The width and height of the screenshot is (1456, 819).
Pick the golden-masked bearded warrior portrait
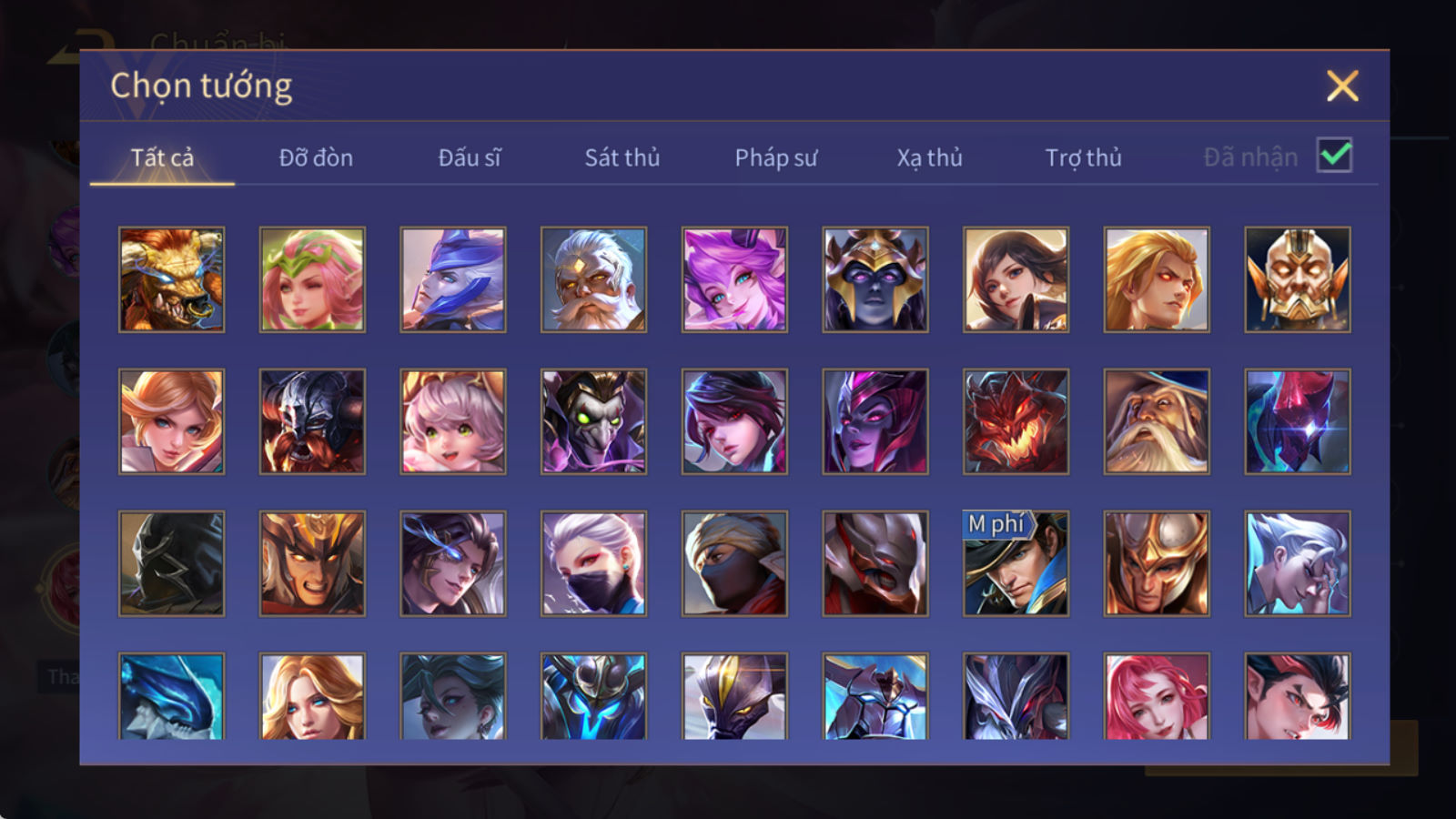click(1298, 279)
